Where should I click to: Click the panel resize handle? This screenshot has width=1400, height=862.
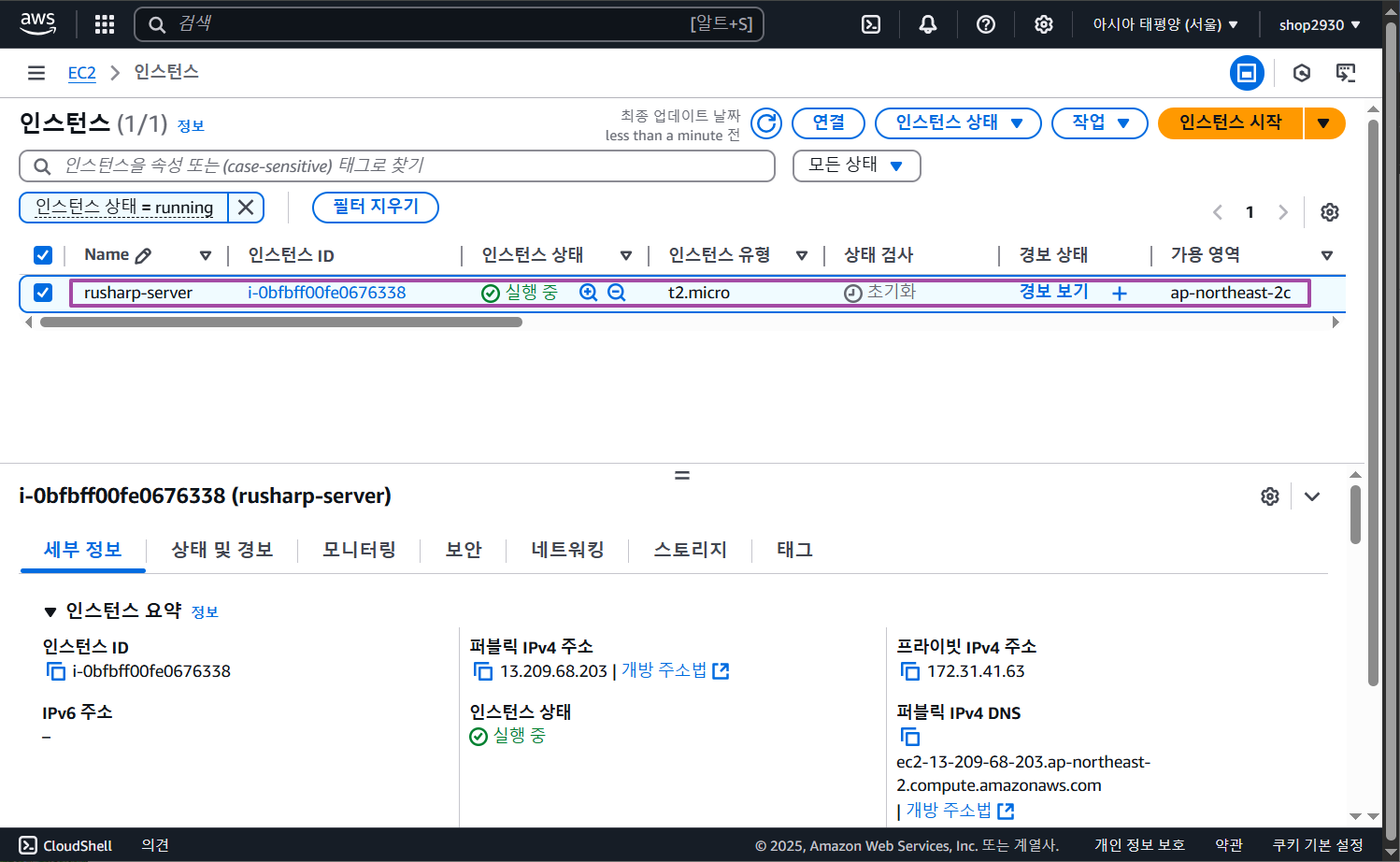pyautogui.click(x=682, y=475)
